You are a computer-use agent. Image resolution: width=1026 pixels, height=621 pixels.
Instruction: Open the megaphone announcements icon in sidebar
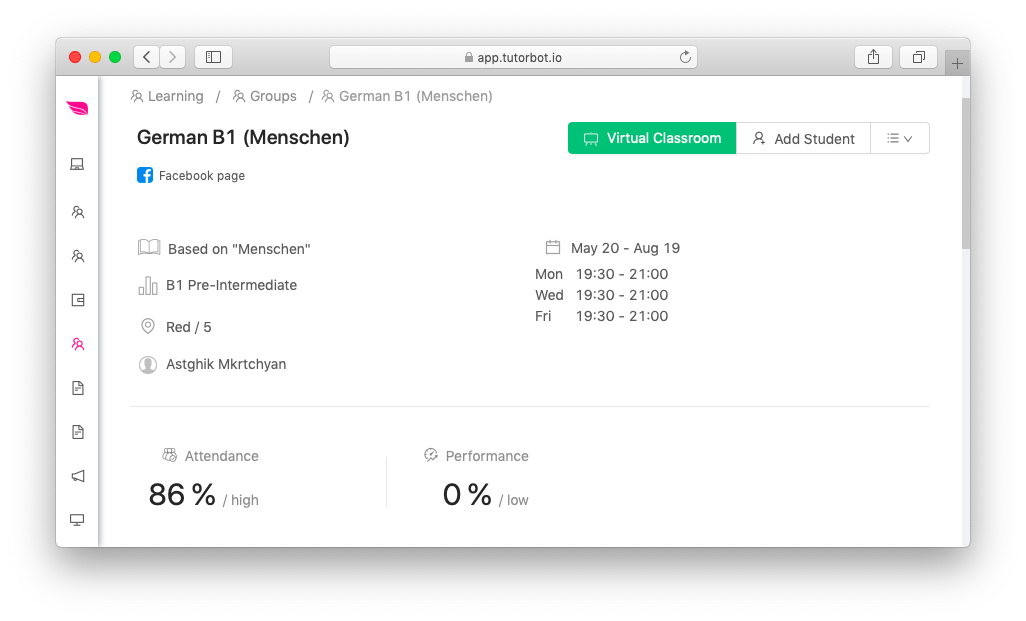point(78,476)
